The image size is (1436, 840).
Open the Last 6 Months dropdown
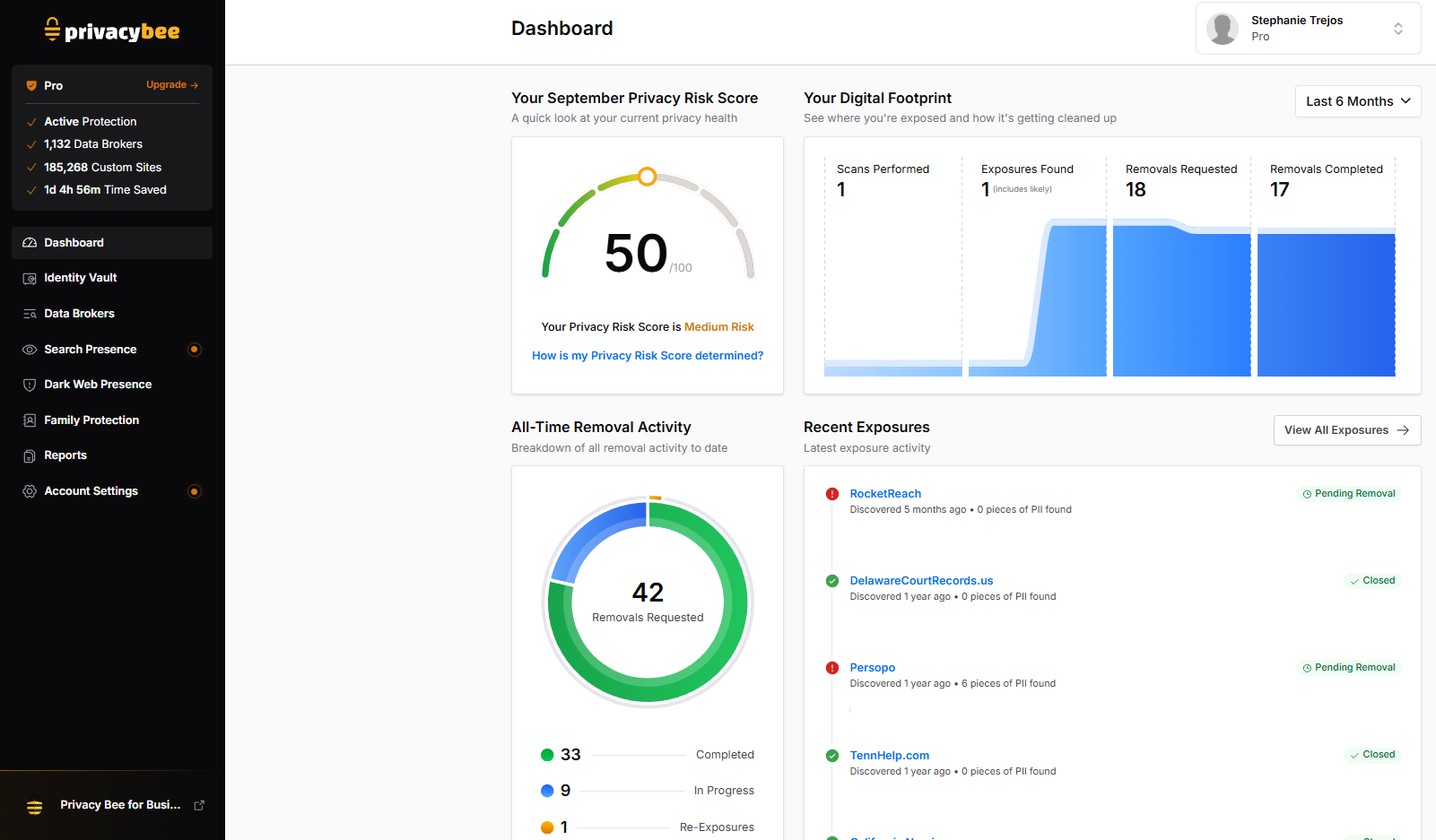coord(1358,101)
